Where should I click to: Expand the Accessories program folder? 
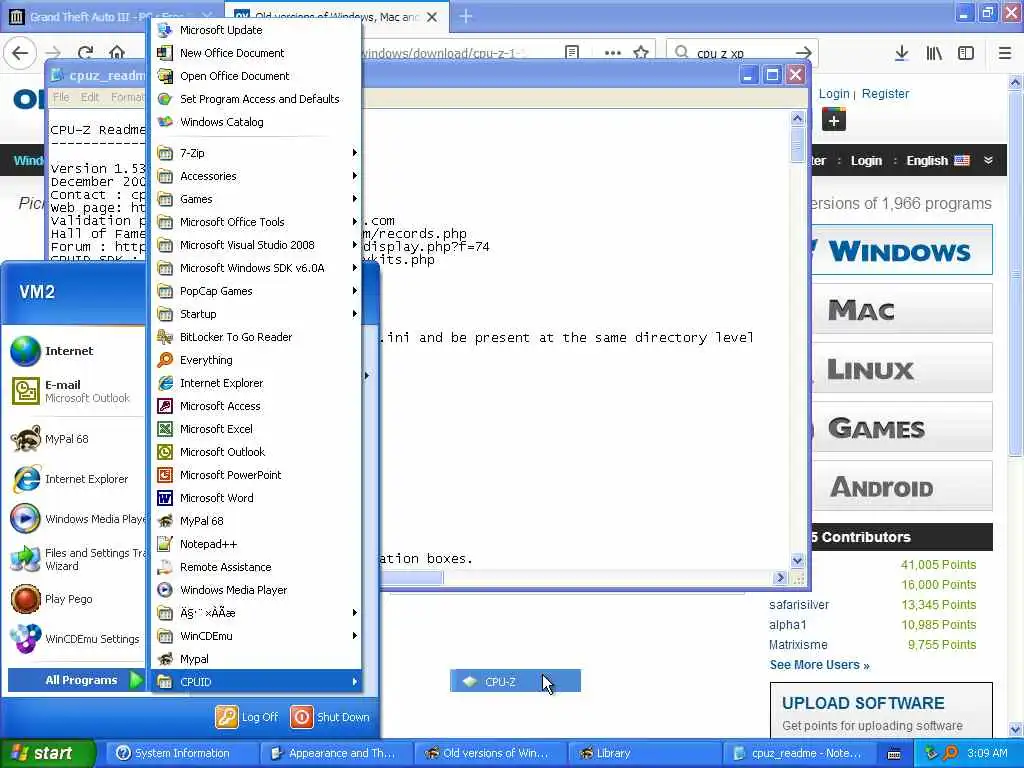tap(256, 176)
